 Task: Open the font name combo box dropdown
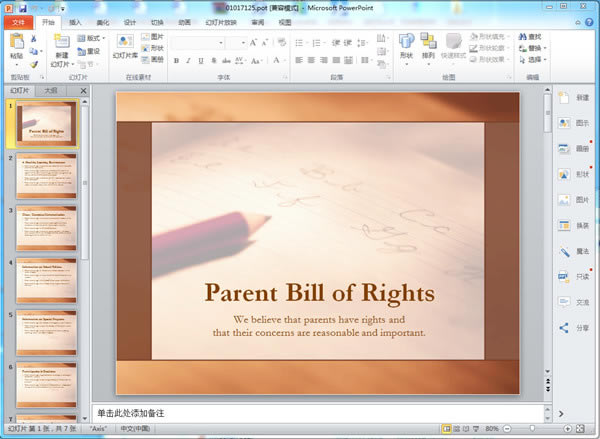221,42
